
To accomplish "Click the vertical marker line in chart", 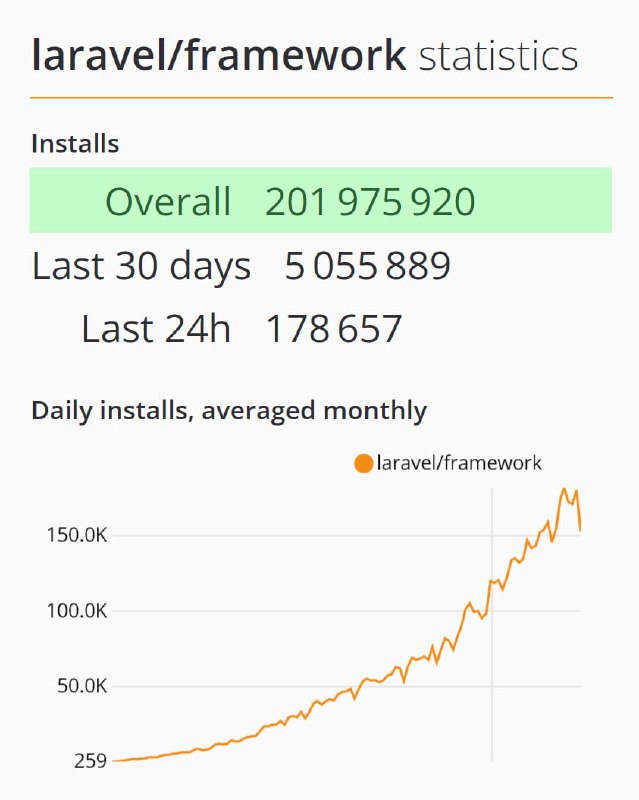I will (492, 624).
